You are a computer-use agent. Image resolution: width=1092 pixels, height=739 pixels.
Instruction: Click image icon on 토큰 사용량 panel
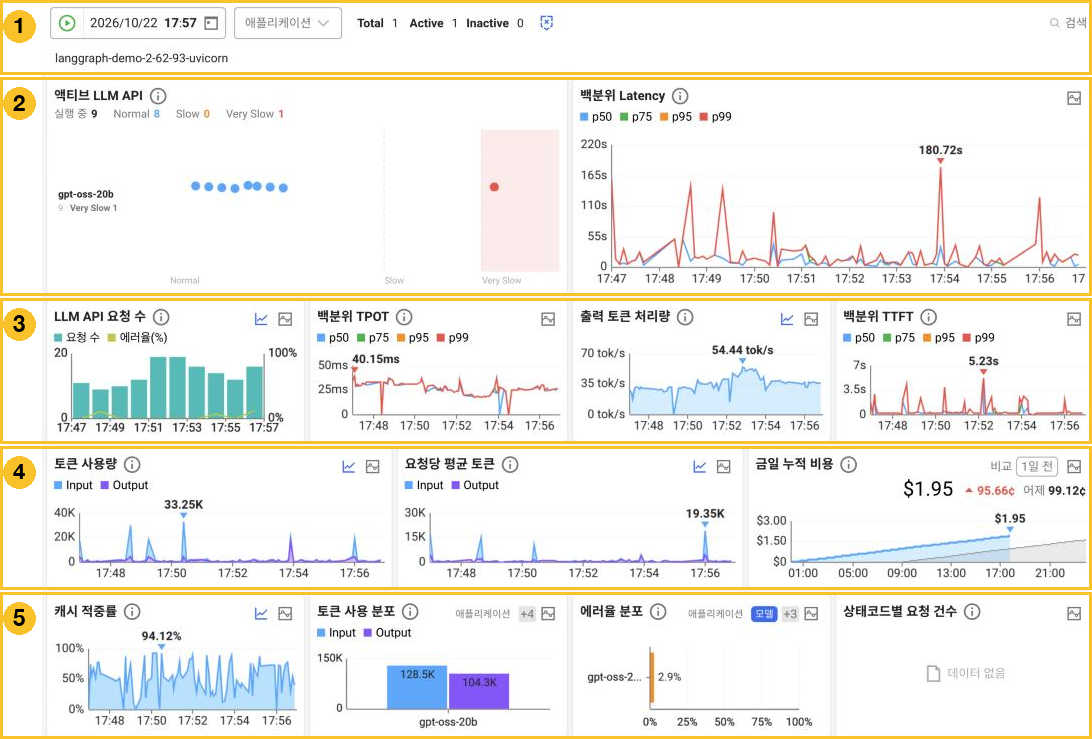(373, 467)
